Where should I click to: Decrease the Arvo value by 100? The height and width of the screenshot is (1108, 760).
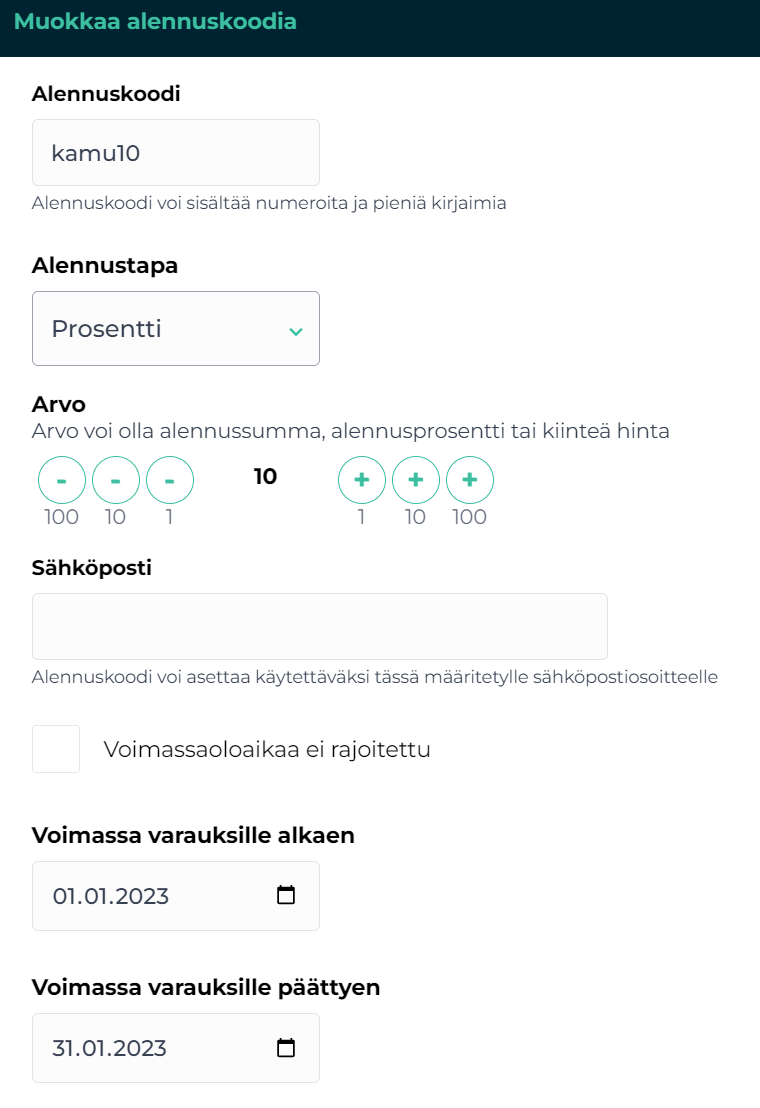pyautogui.click(x=61, y=480)
